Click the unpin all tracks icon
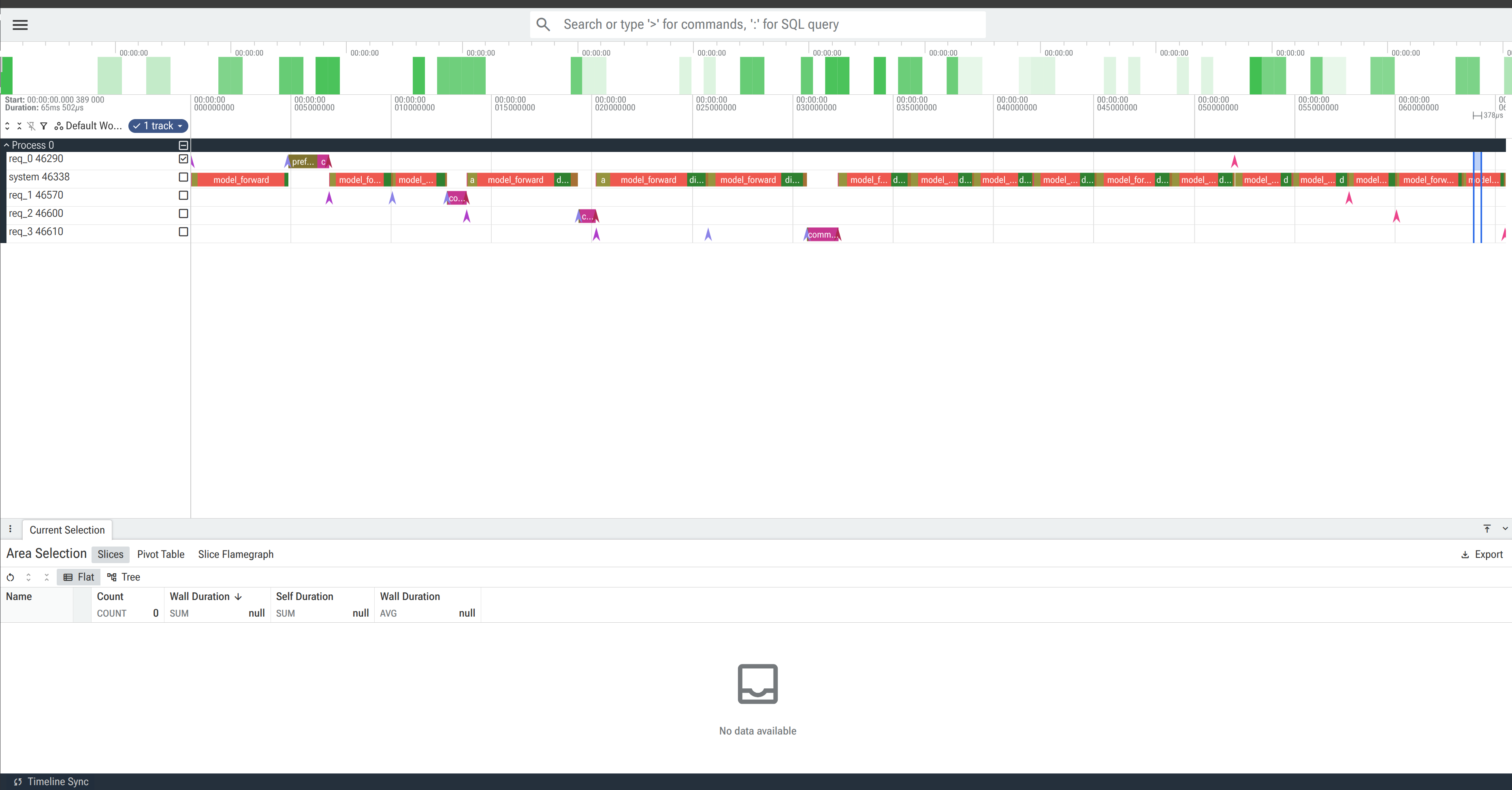Screen dimensions: 1512x790 (x=31, y=126)
